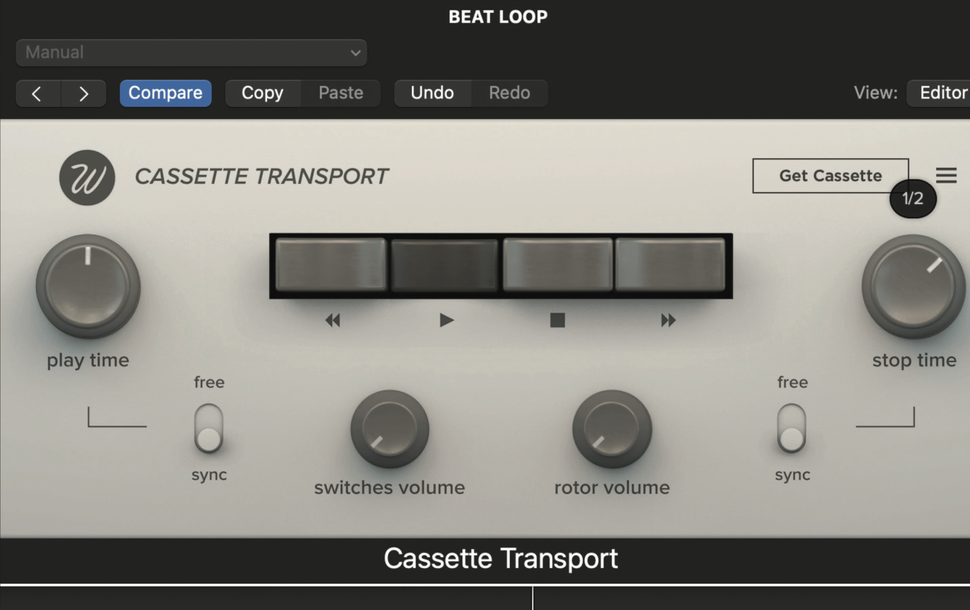Image resolution: width=970 pixels, height=610 pixels.
Task: Click the Get Cassette button
Action: pos(830,175)
